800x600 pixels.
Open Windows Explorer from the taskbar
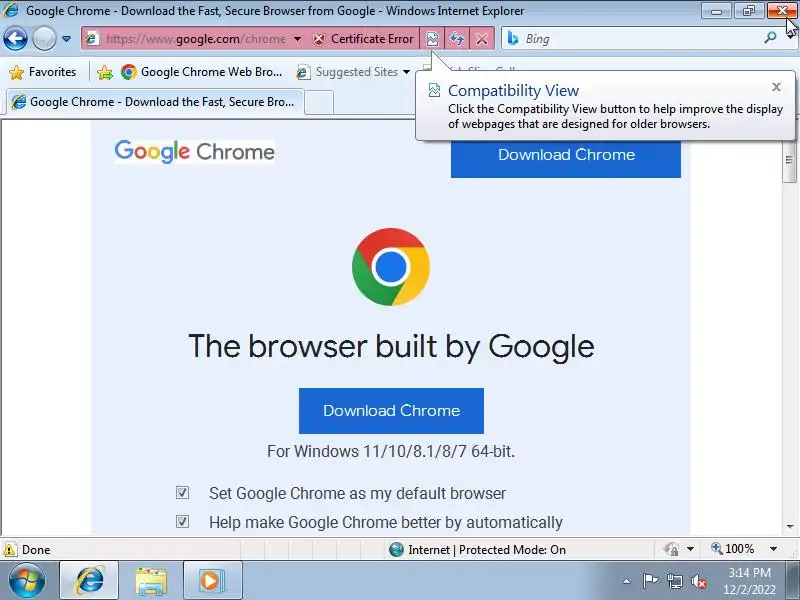click(151, 581)
